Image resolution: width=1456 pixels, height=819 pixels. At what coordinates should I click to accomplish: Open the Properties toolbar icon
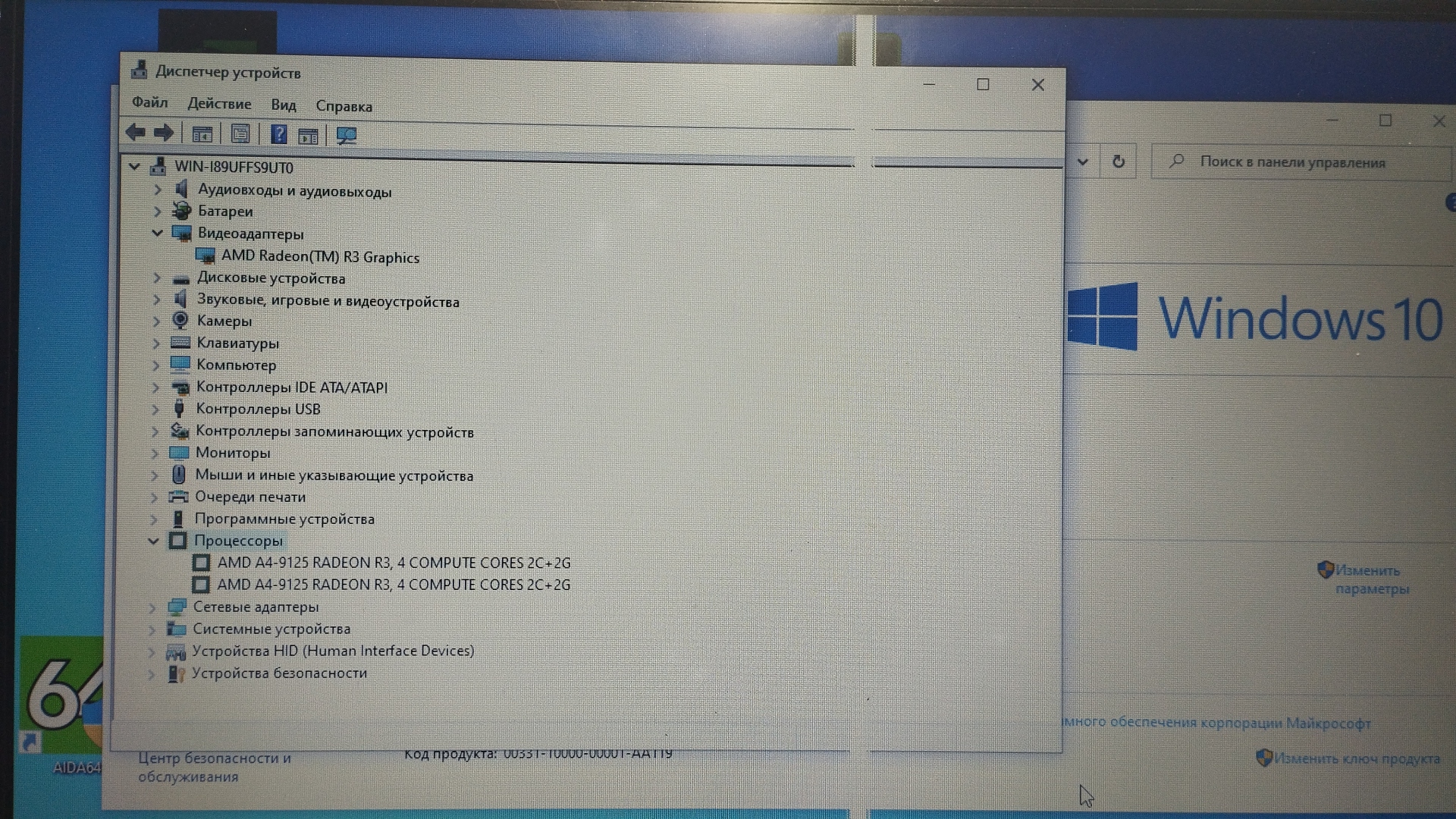[240, 135]
